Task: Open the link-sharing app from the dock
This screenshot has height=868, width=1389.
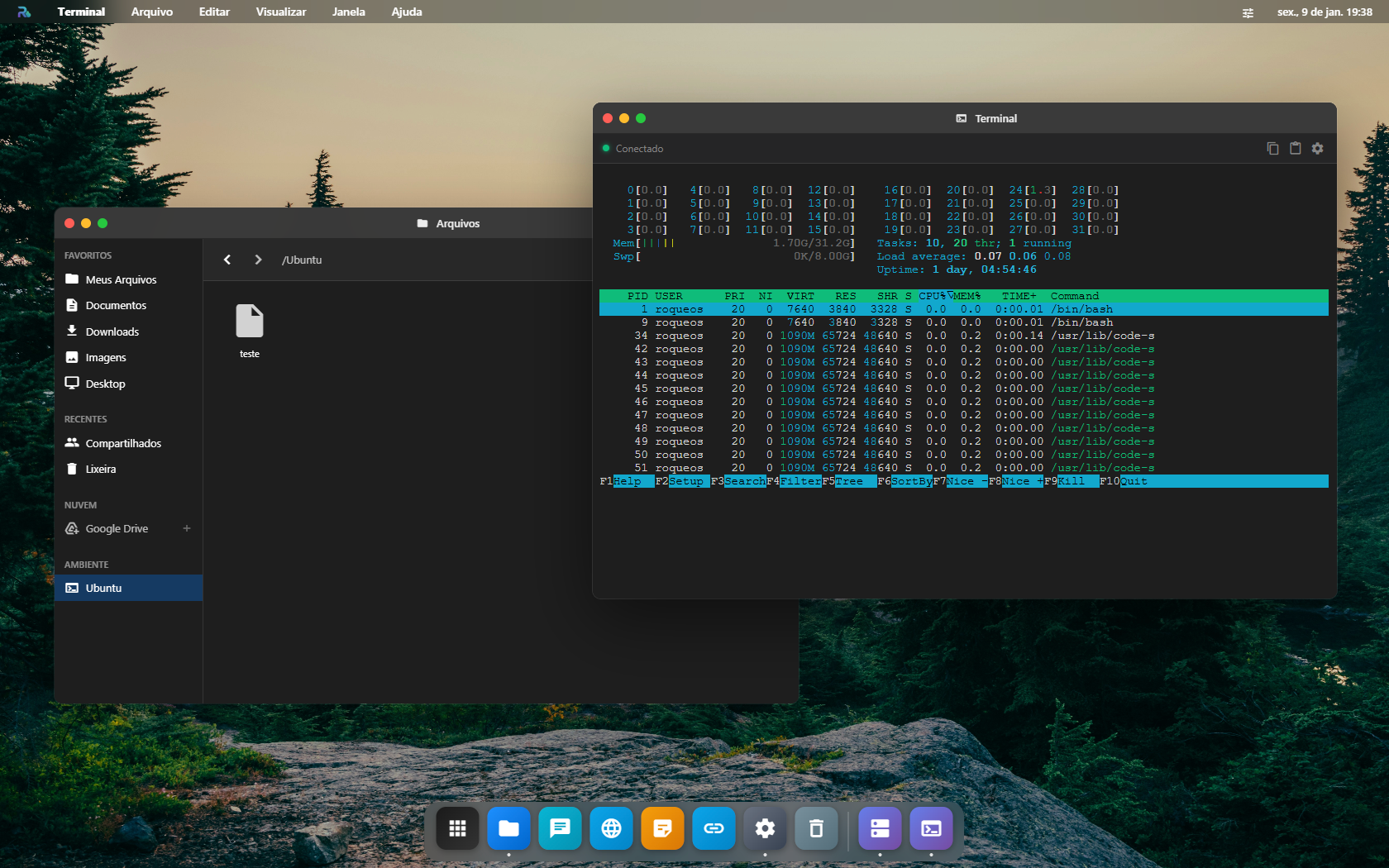Action: (x=714, y=828)
